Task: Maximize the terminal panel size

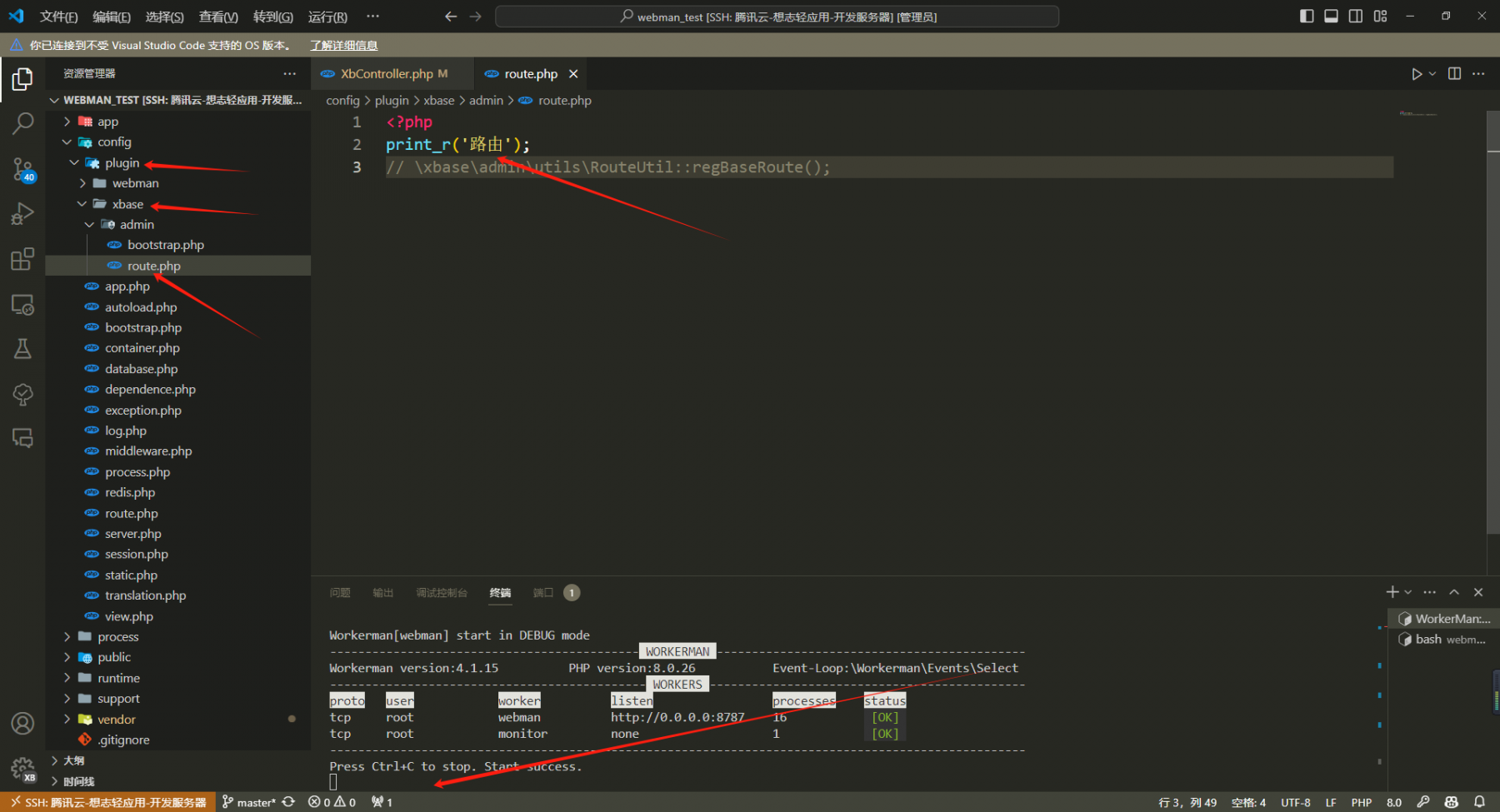Action: (x=1454, y=592)
